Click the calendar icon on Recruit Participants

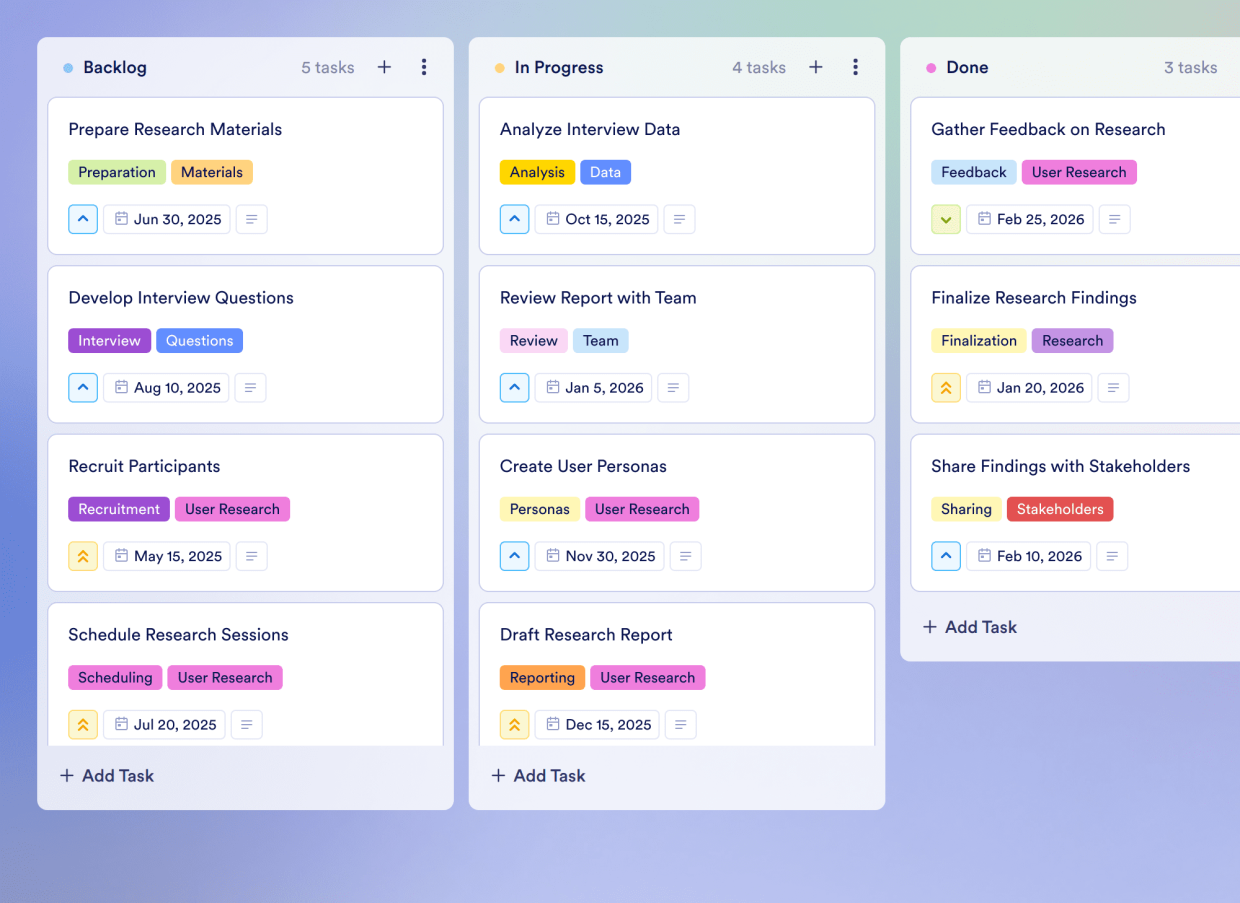[123, 556]
